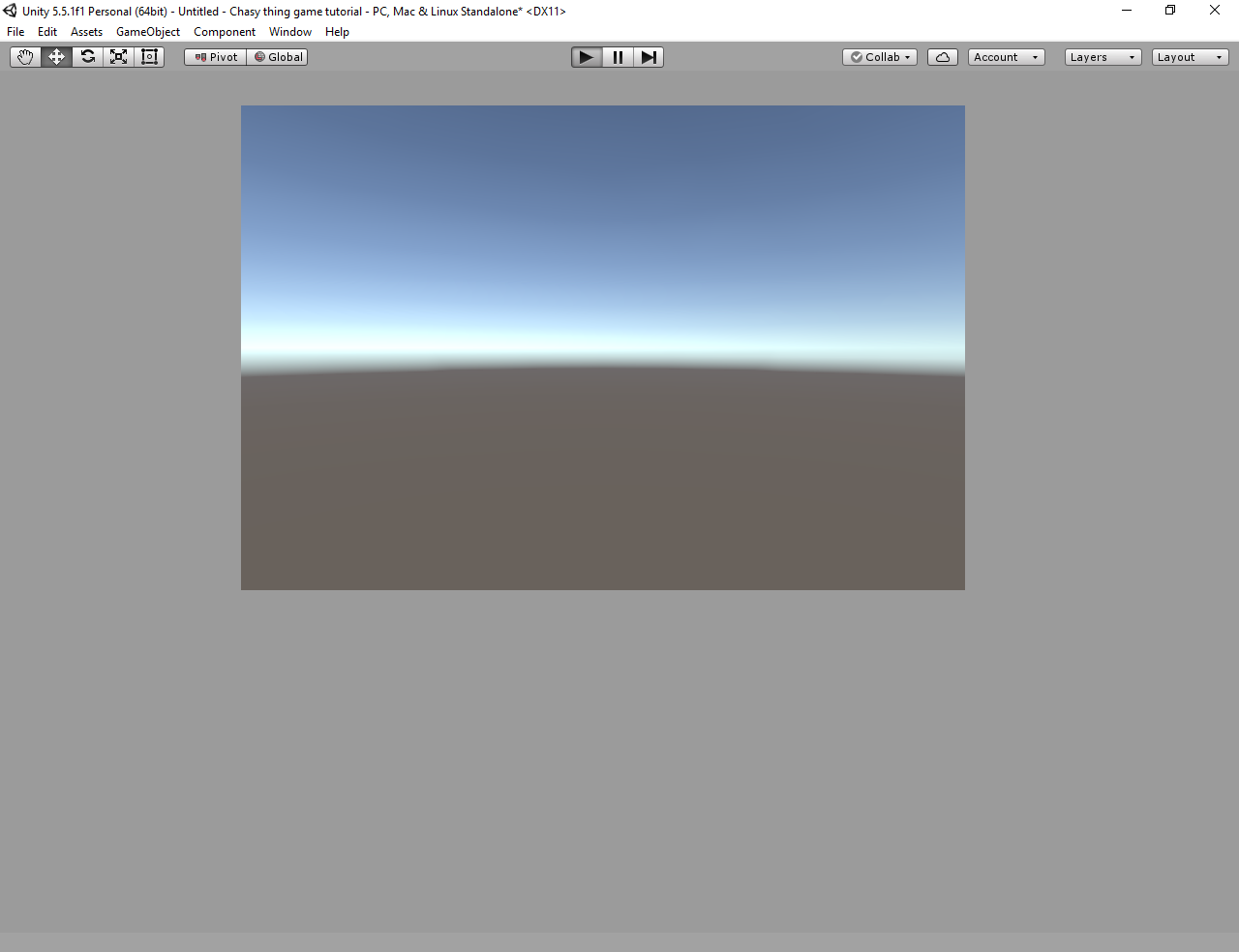
Task: Select the Hand tool
Action: click(25, 57)
